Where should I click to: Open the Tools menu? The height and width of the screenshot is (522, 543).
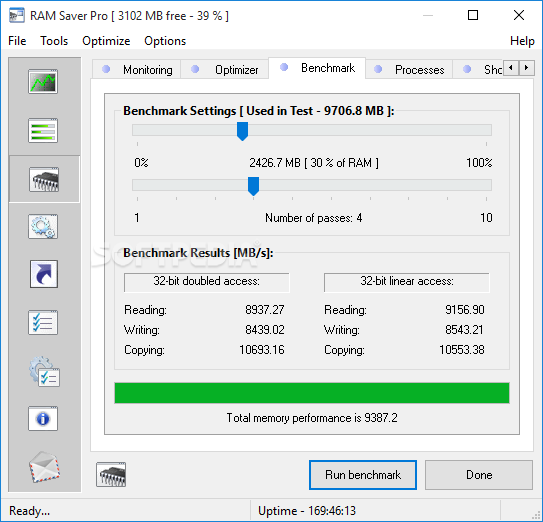point(54,41)
